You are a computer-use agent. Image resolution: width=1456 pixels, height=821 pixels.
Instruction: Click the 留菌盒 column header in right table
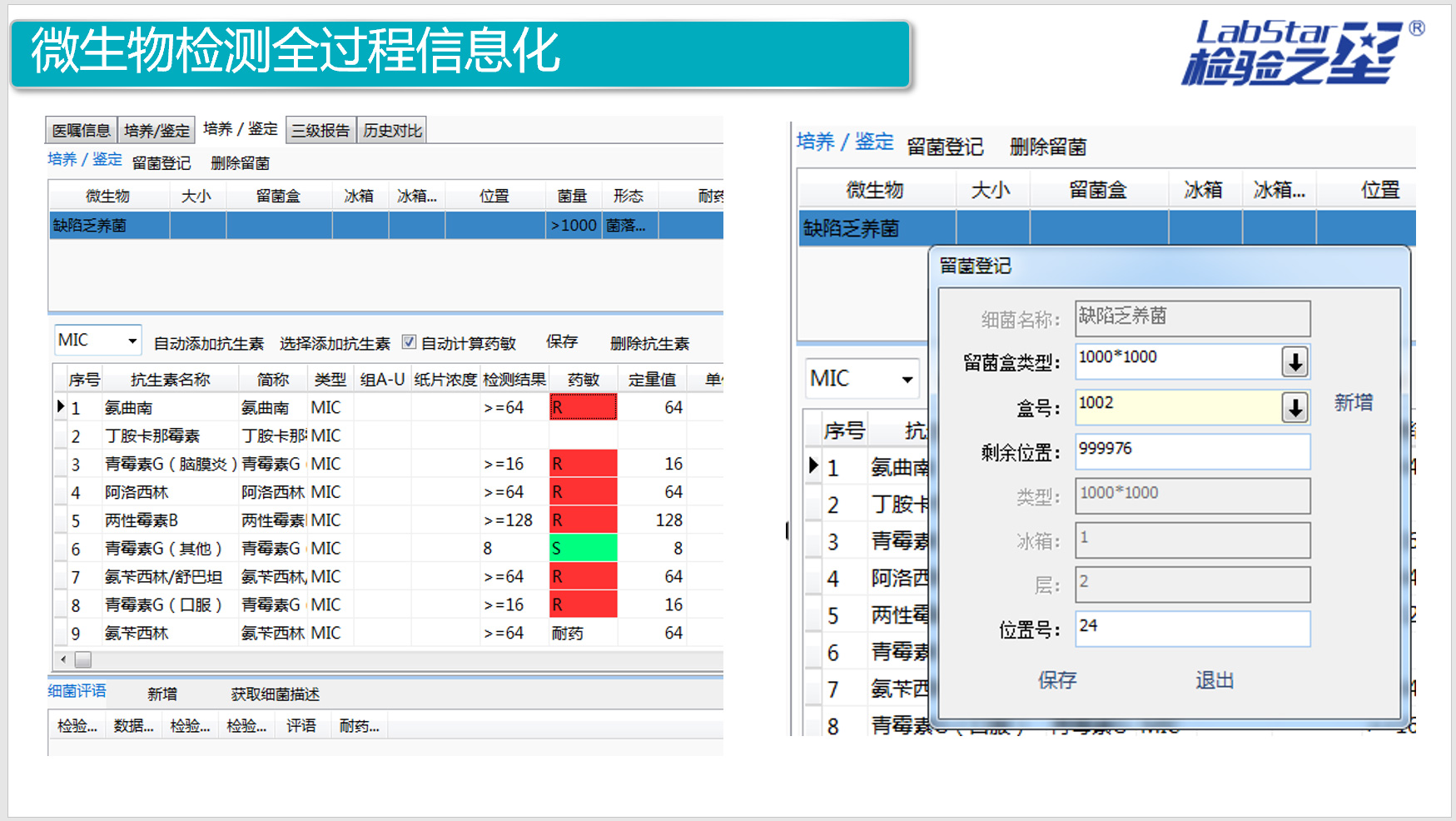pyautogui.click(x=1098, y=190)
